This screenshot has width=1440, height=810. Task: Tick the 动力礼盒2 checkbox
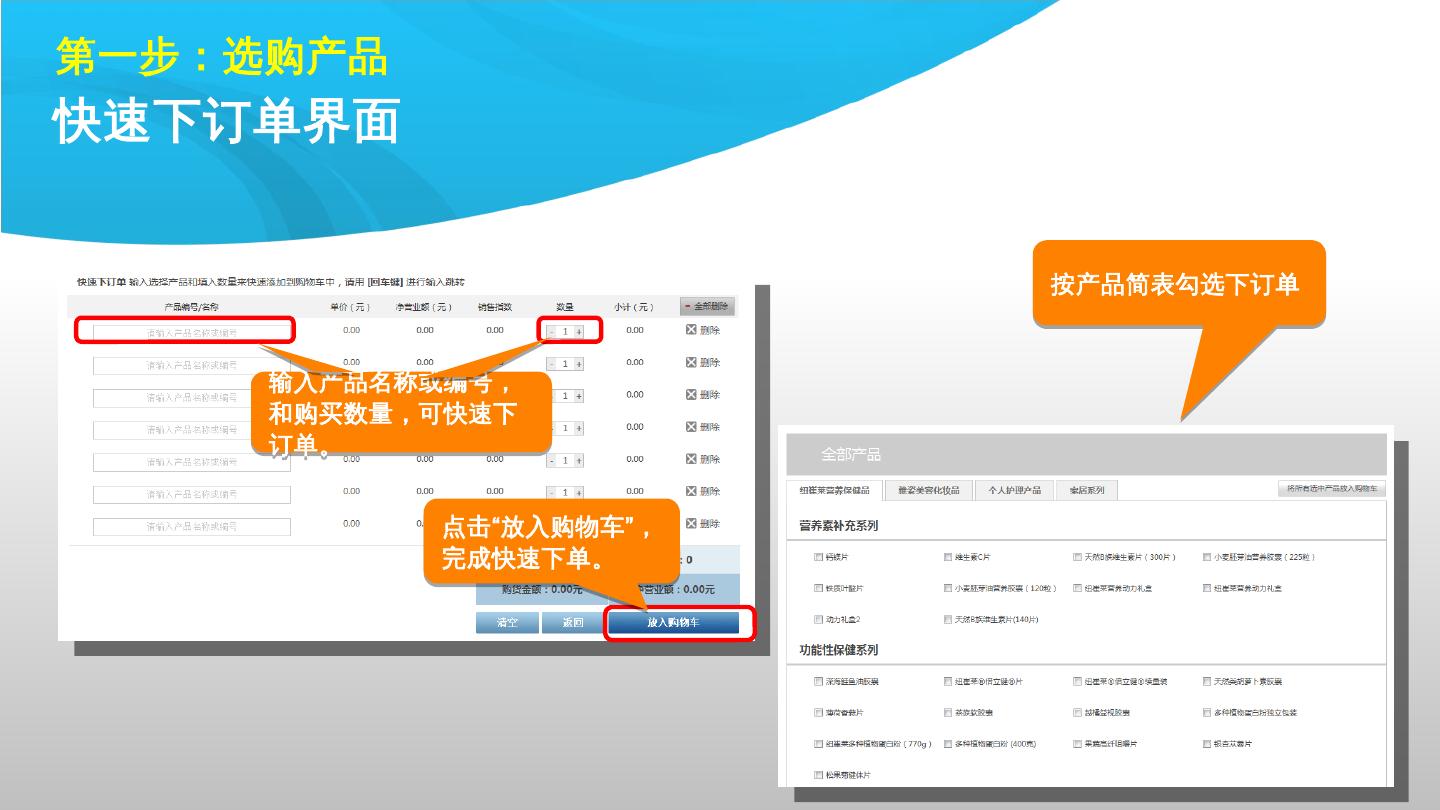(819, 619)
